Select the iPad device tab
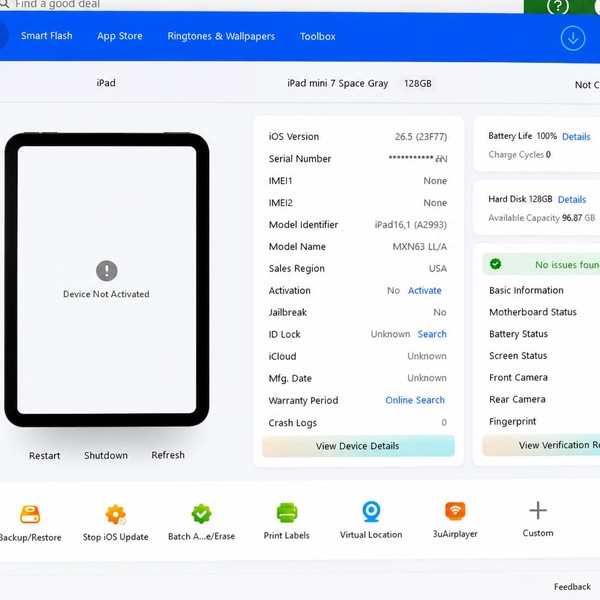600x600 pixels. (x=106, y=83)
